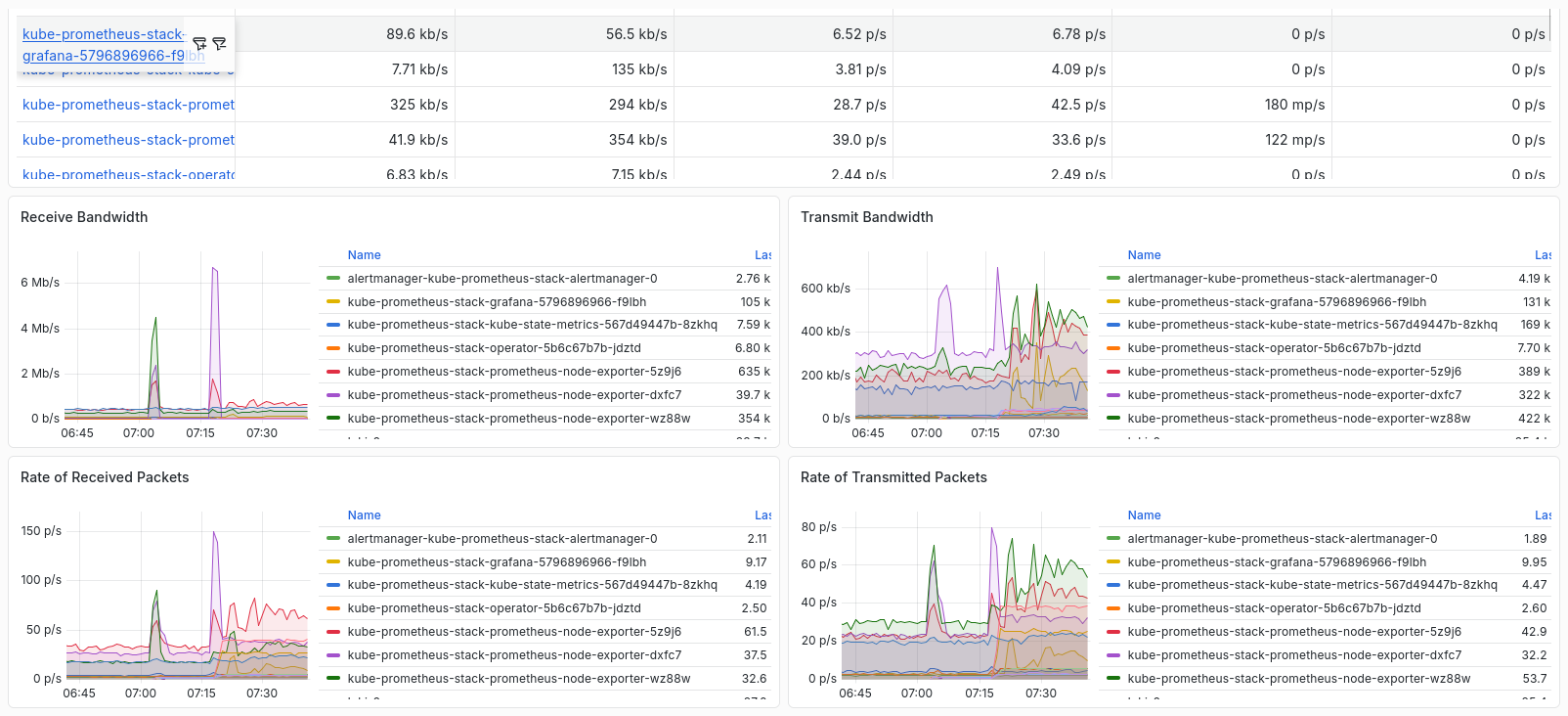Click the 354 kb/s table cell
The width and height of the screenshot is (1568, 716).
click(564, 140)
